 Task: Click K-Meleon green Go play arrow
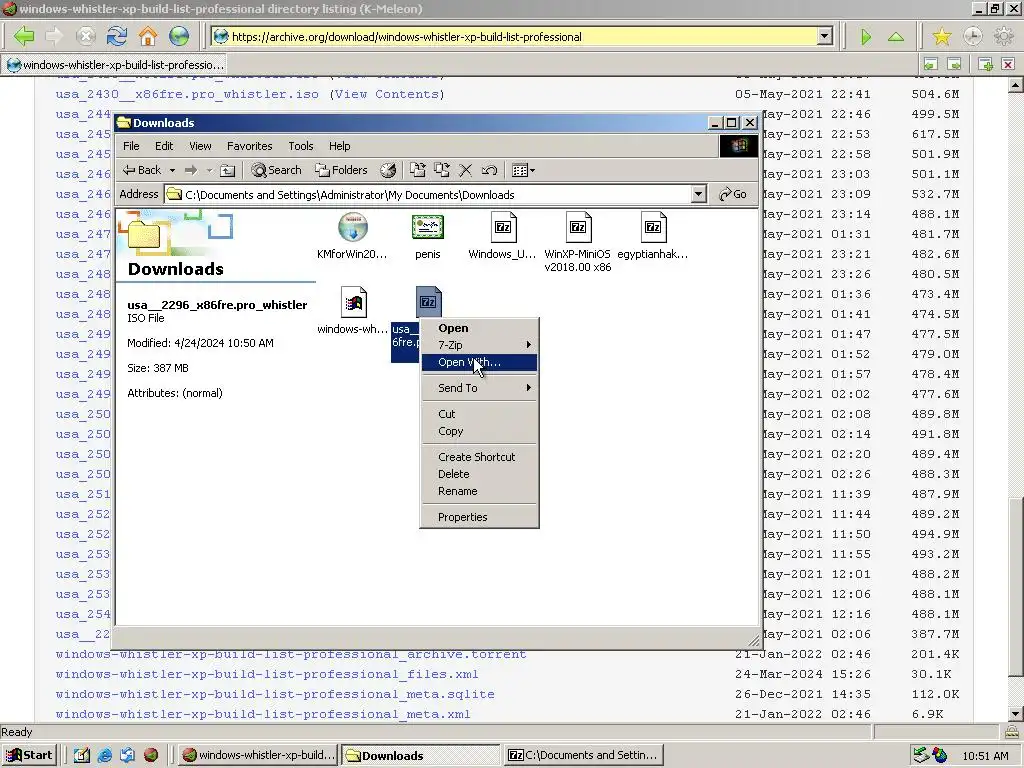click(x=866, y=37)
